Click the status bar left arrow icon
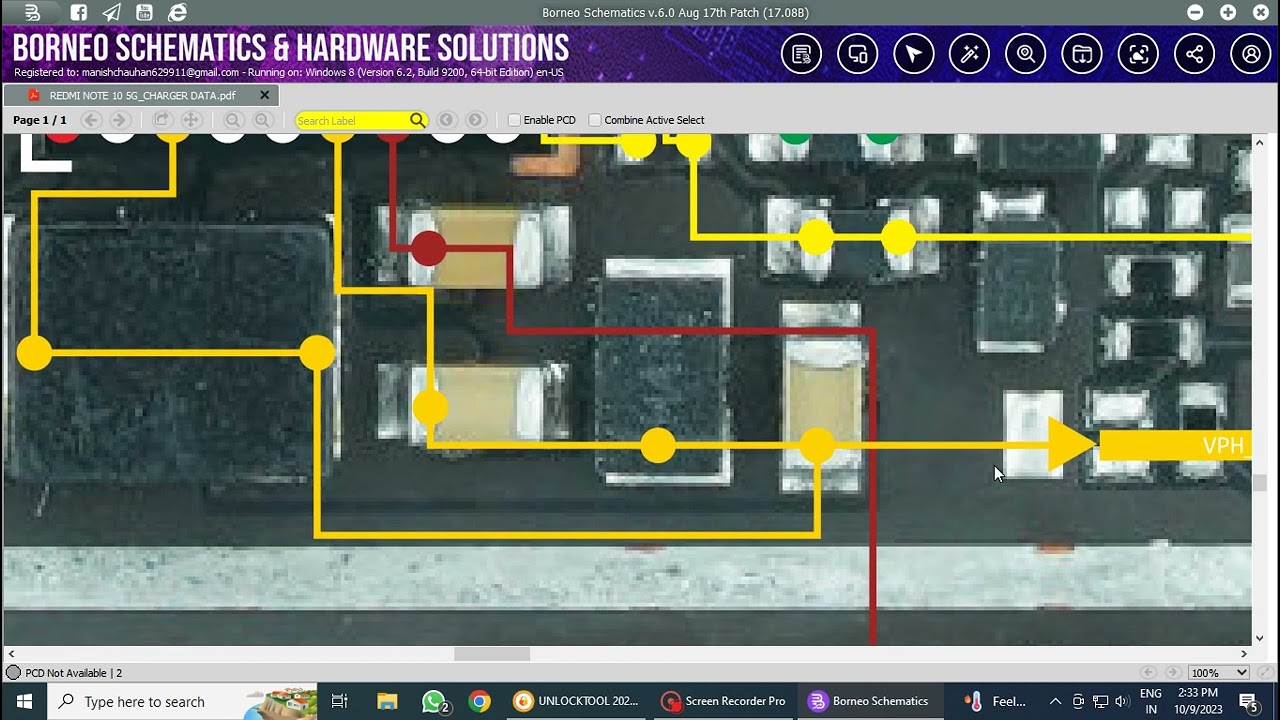 [1148, 673]
